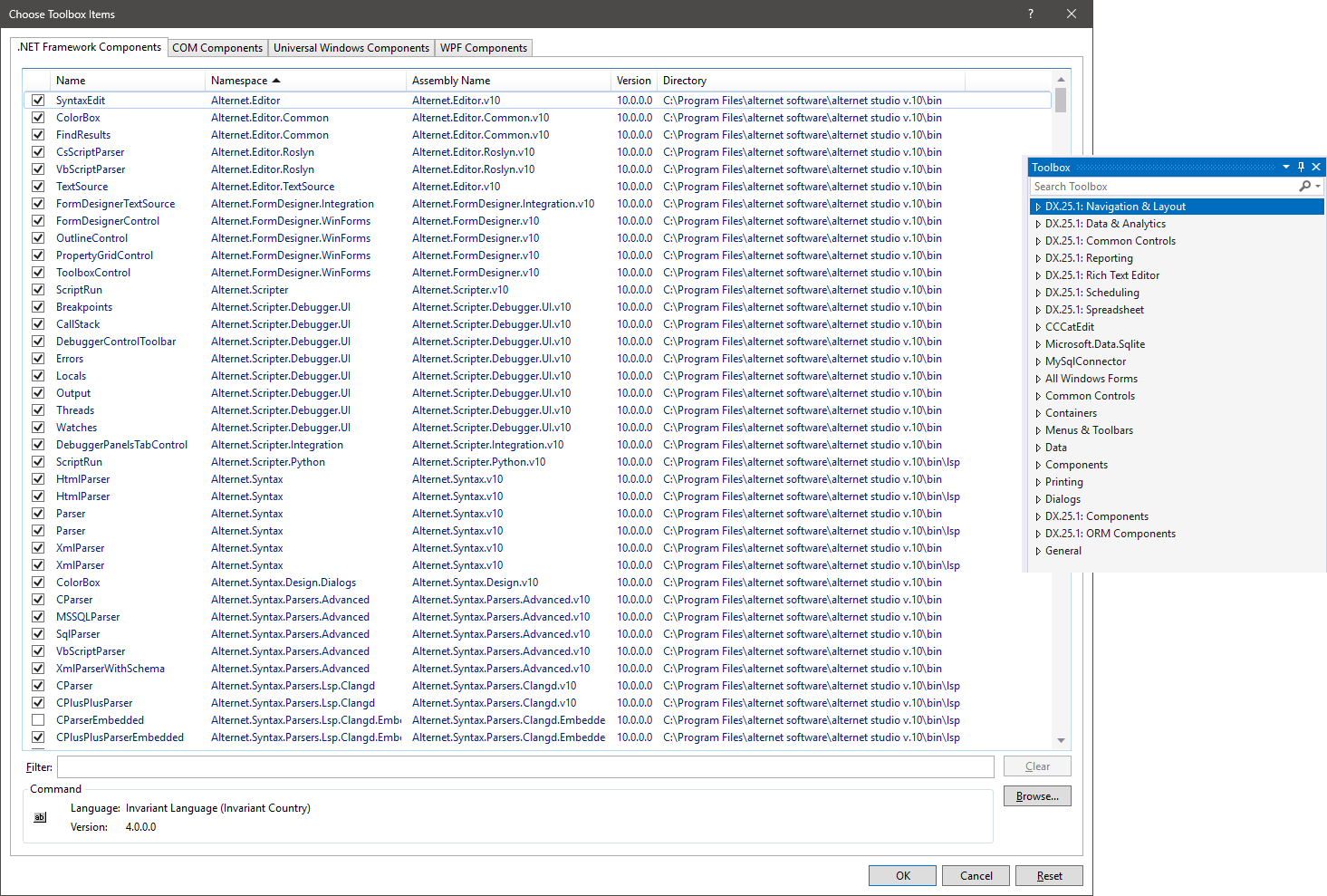
Task: Switch to the COM Components tab
Action: (217, 48)
